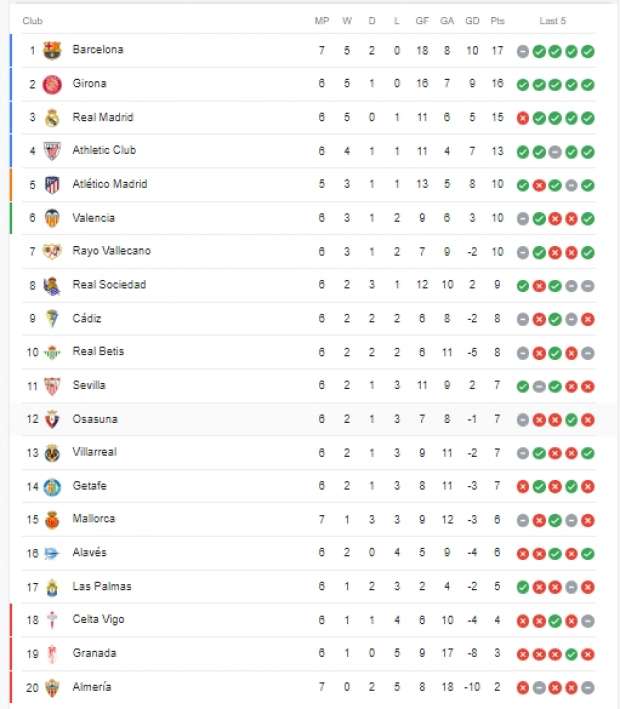Image resolution: width=620 pixels, height=709 pixels.
Task: Click the GD column header
Action: (472, 20)
